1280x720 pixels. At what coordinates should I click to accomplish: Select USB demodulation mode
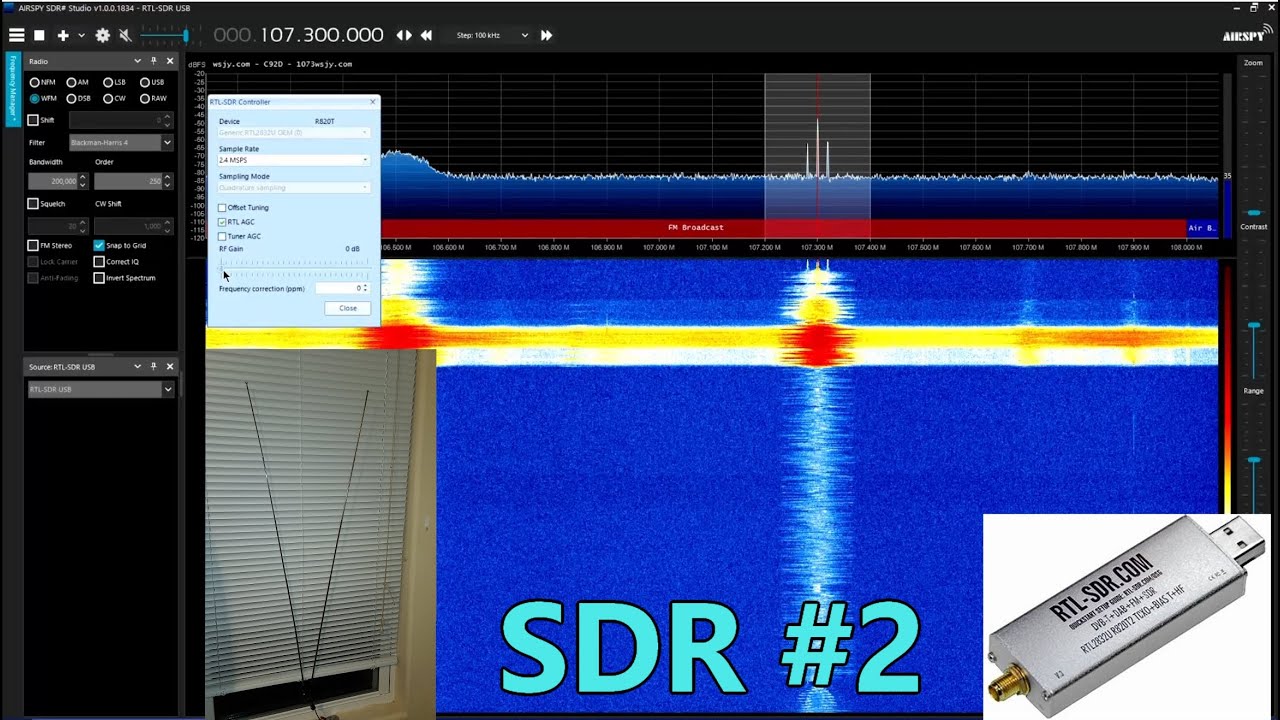click(x=152, y=82)
